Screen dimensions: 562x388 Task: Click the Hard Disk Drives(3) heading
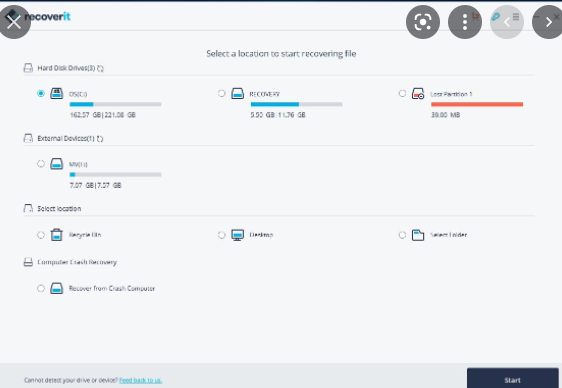[x=66, y=68]
